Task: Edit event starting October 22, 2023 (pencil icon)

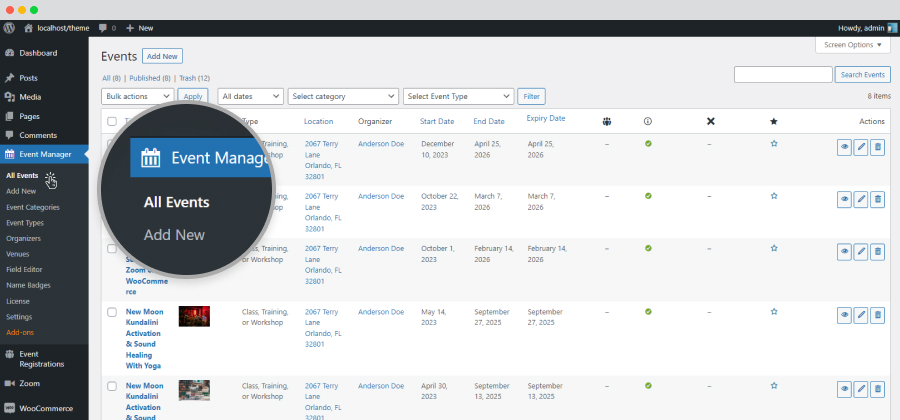Action: pos(861,200)
